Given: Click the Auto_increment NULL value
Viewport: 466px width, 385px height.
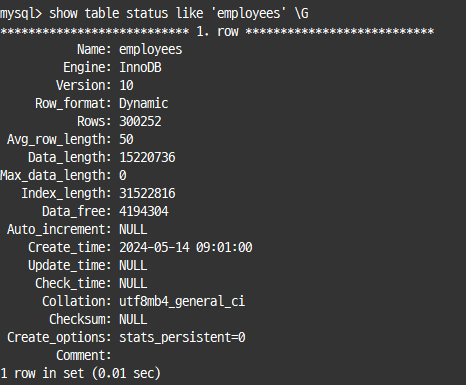Looking at the screenshot, I should (x=133, y=230).
